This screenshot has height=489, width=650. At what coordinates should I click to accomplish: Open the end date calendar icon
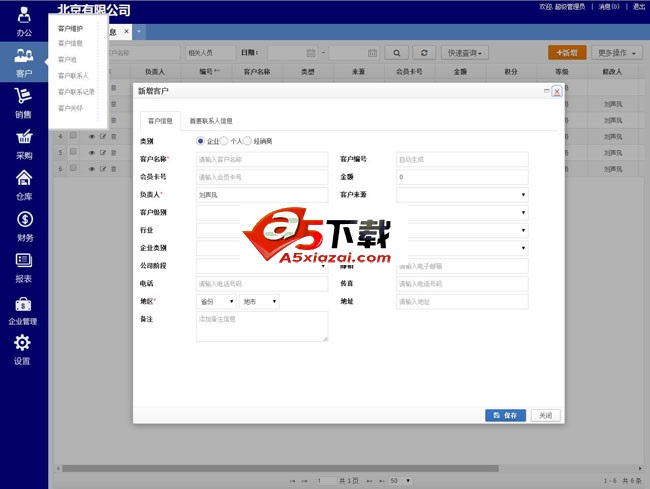(372, 53)
